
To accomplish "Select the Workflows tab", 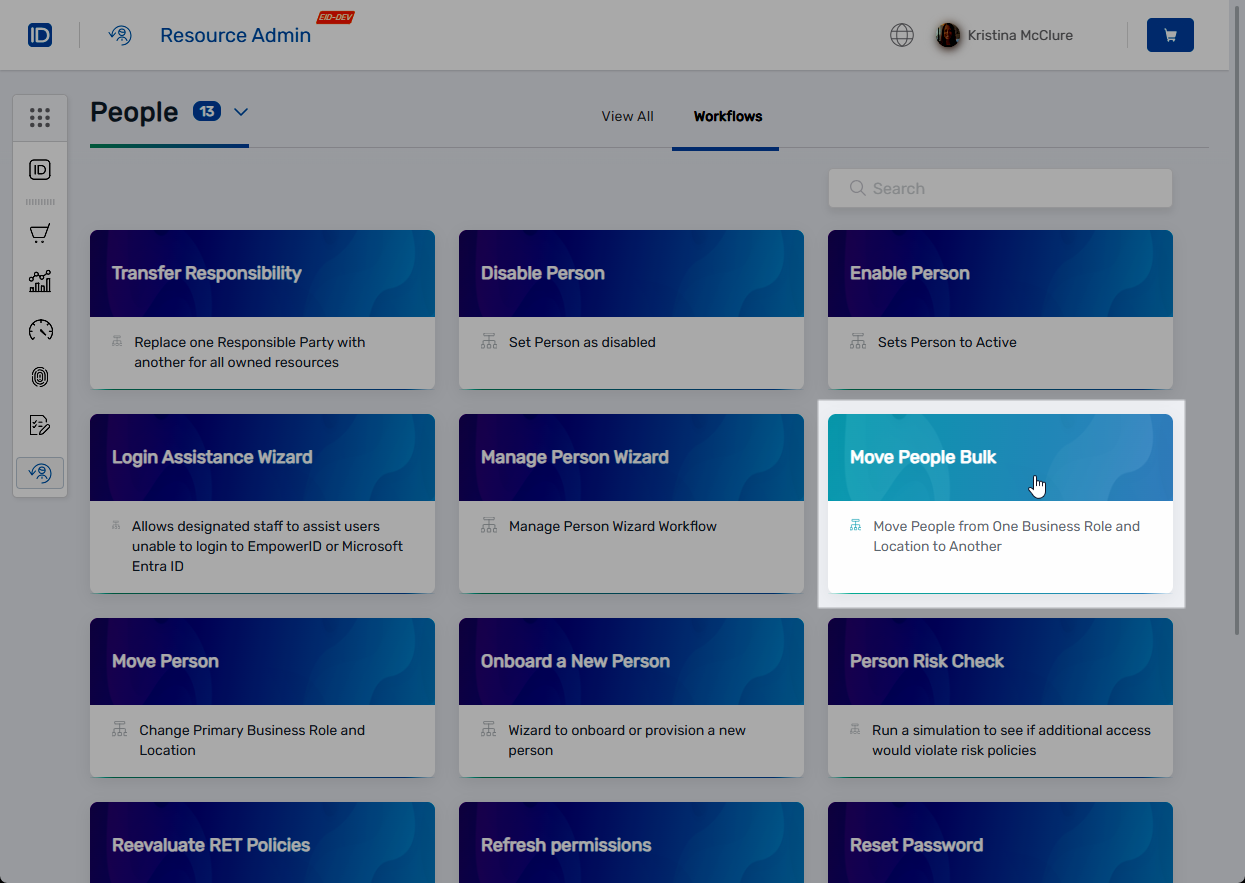I will pos(727,116).
